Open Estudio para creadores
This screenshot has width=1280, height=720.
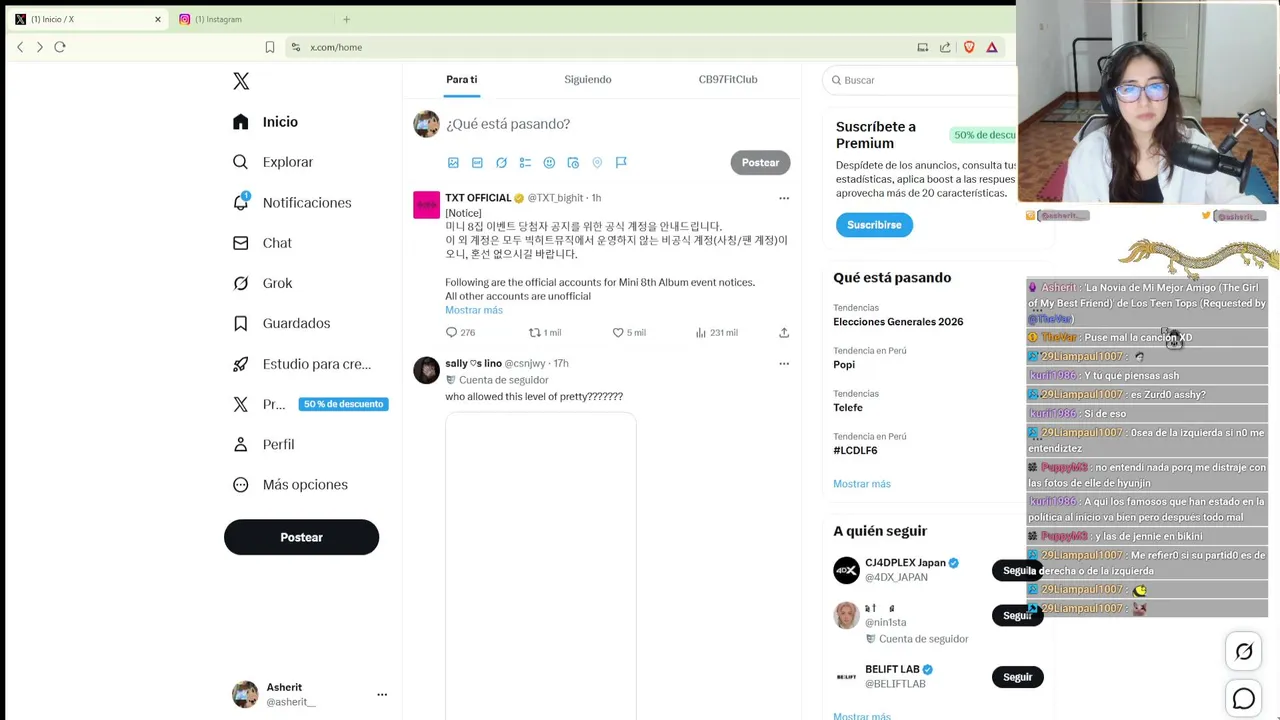coord(302,364)
